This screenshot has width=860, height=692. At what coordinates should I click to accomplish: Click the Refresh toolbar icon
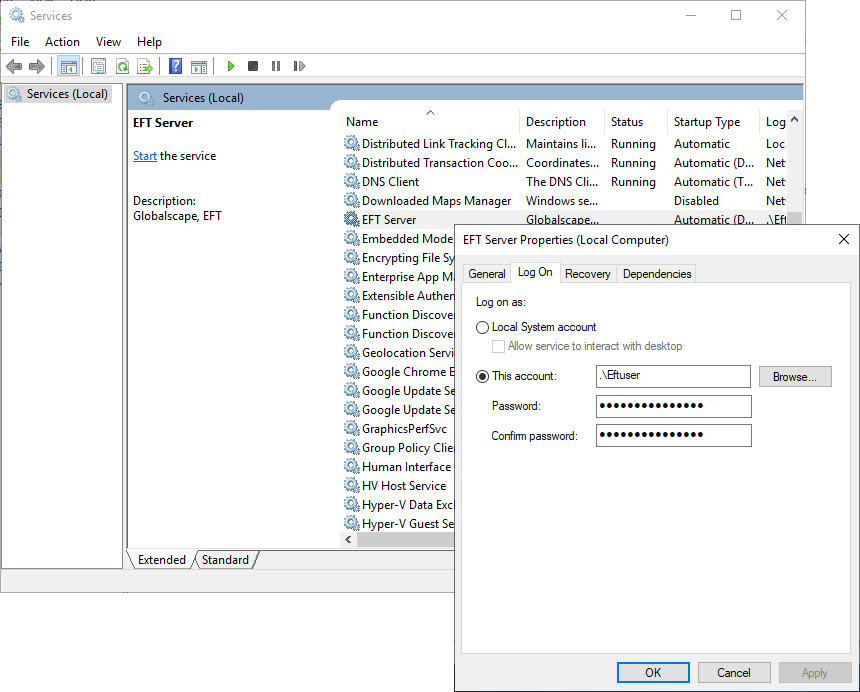point(122,67)
